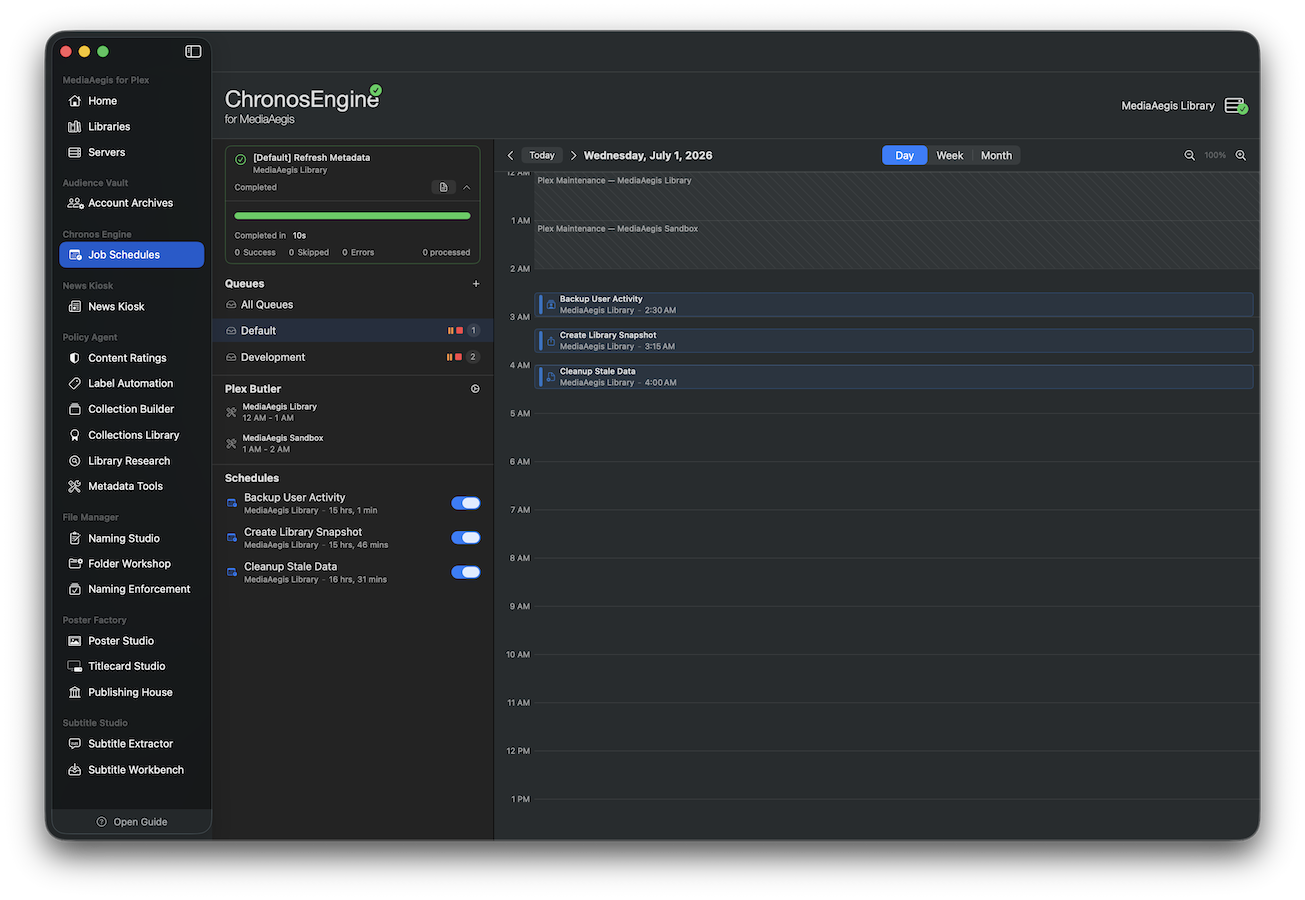Viewport: 1305px width, 900px height.
Task: Turn off Cleanup Stale Data schedule
Action: click(x=466, y=573)
